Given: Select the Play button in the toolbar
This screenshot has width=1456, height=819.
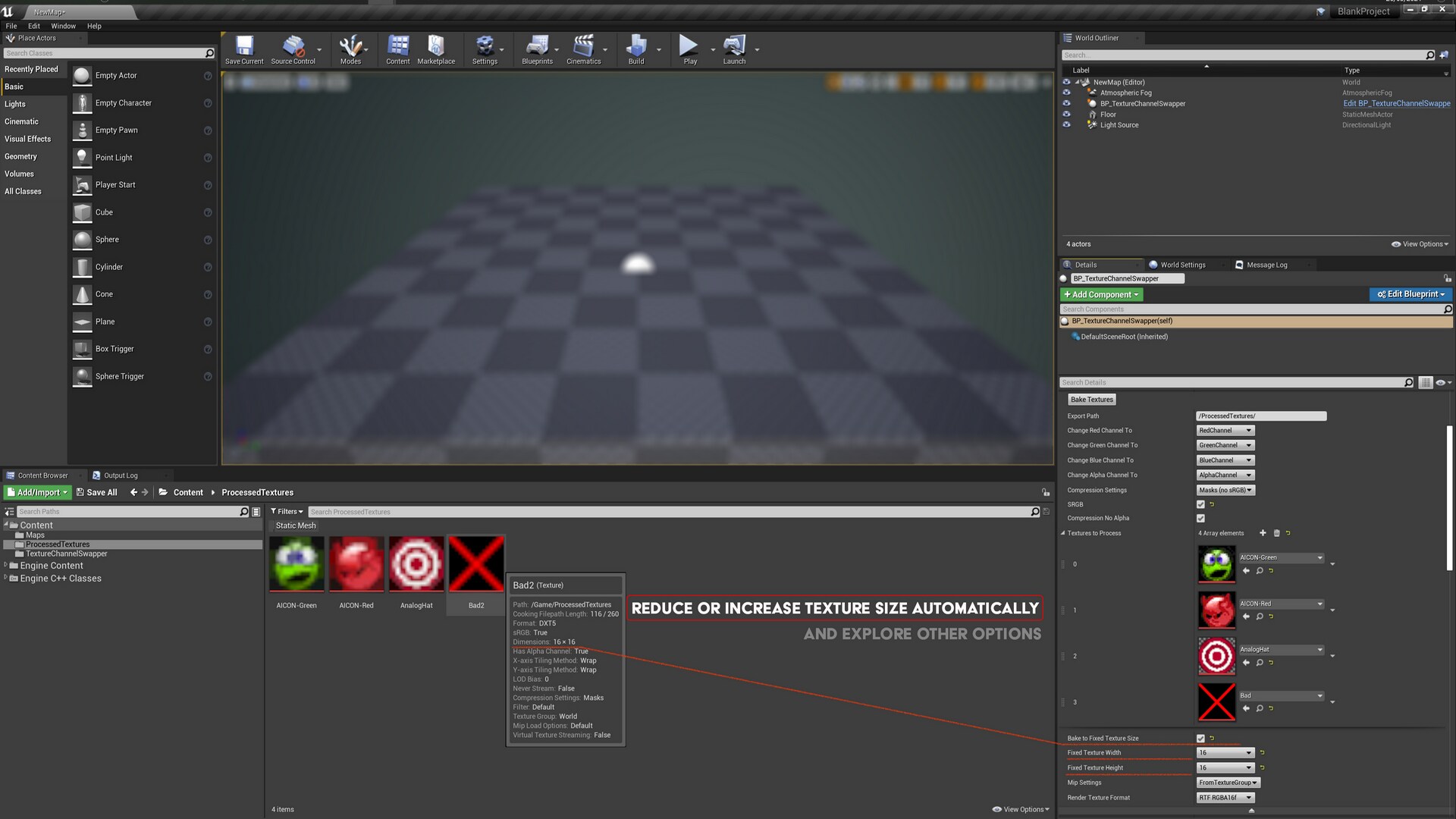Looking at the screenshot, I should pyautogui.click(x=689, y=47).
